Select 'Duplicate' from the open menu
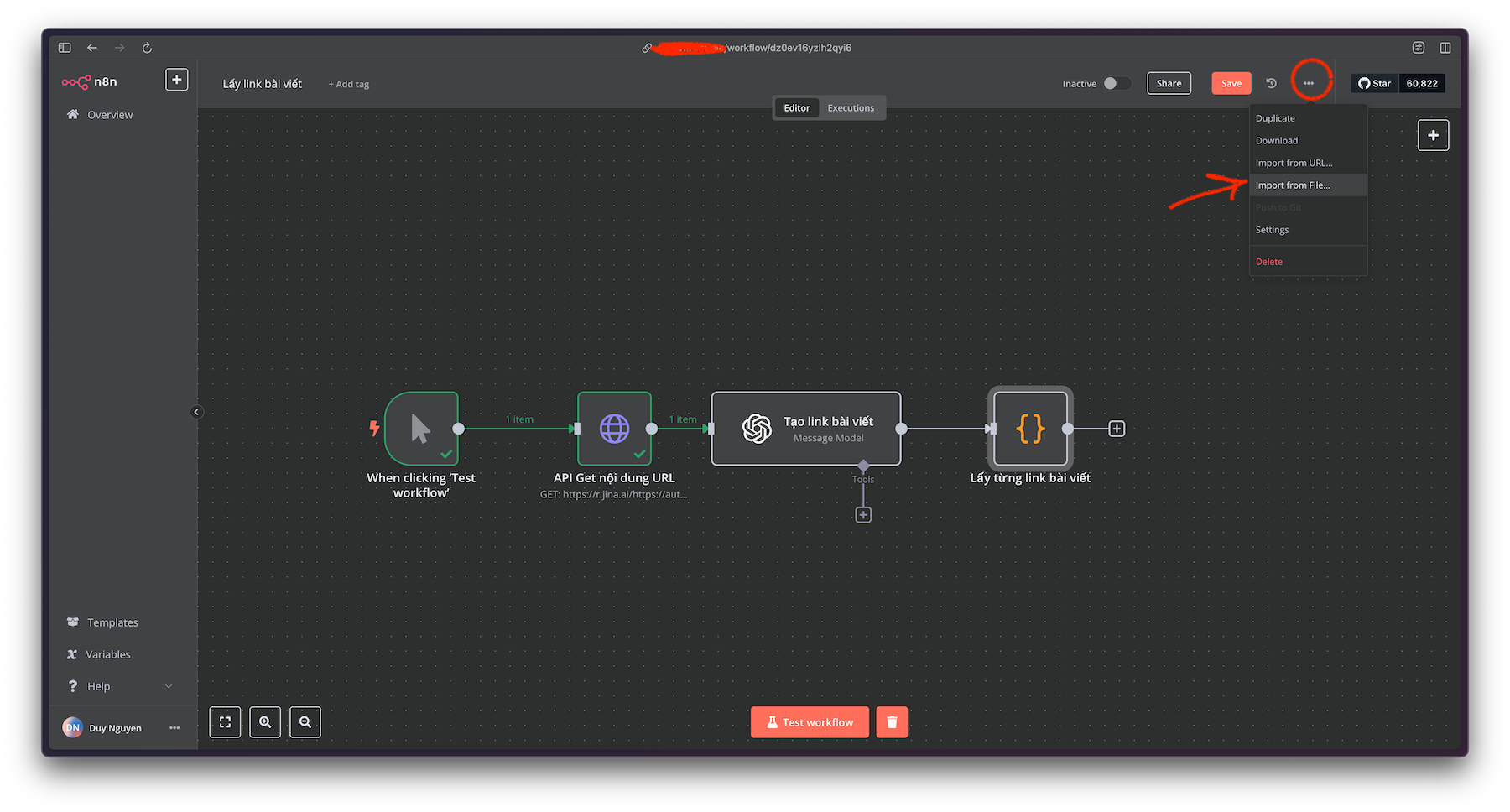The height and width of the screenshot is (812, 1510). click(x=1274, y=118)
